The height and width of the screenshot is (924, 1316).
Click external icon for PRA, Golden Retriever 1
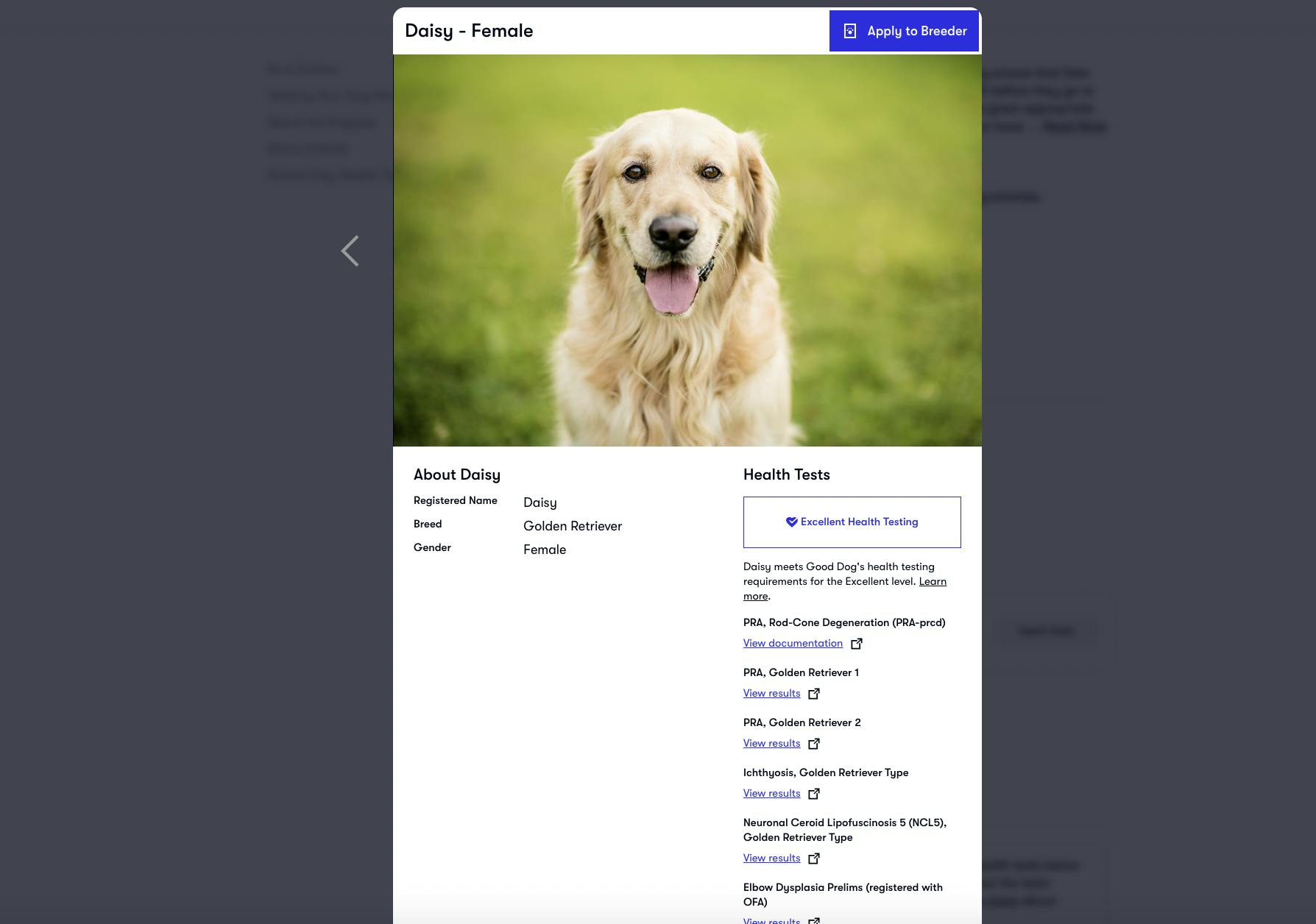(x=814, y=694)
